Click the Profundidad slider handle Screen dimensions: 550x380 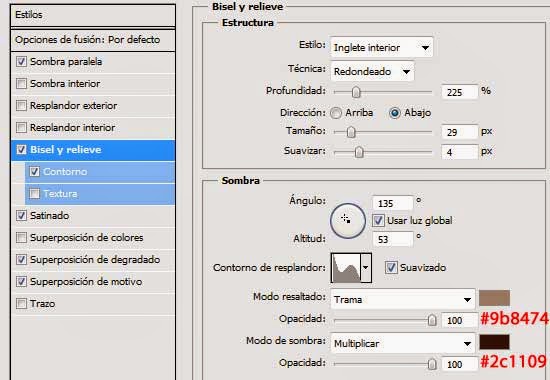[x=356, y=92]
